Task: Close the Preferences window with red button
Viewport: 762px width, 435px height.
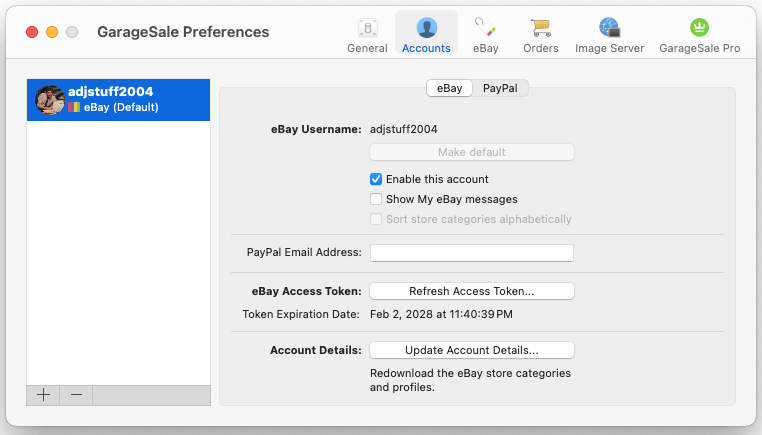Action: tap(32, 32)
